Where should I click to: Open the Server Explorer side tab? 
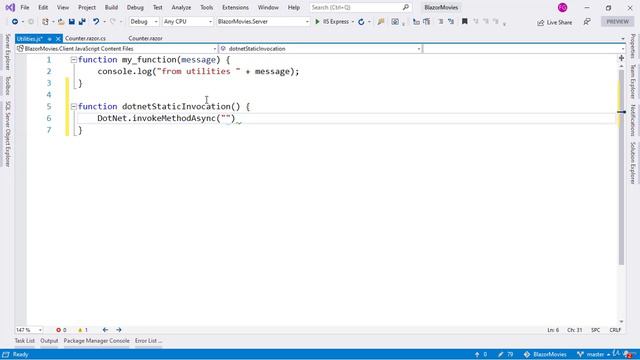(x=7, y=52)
